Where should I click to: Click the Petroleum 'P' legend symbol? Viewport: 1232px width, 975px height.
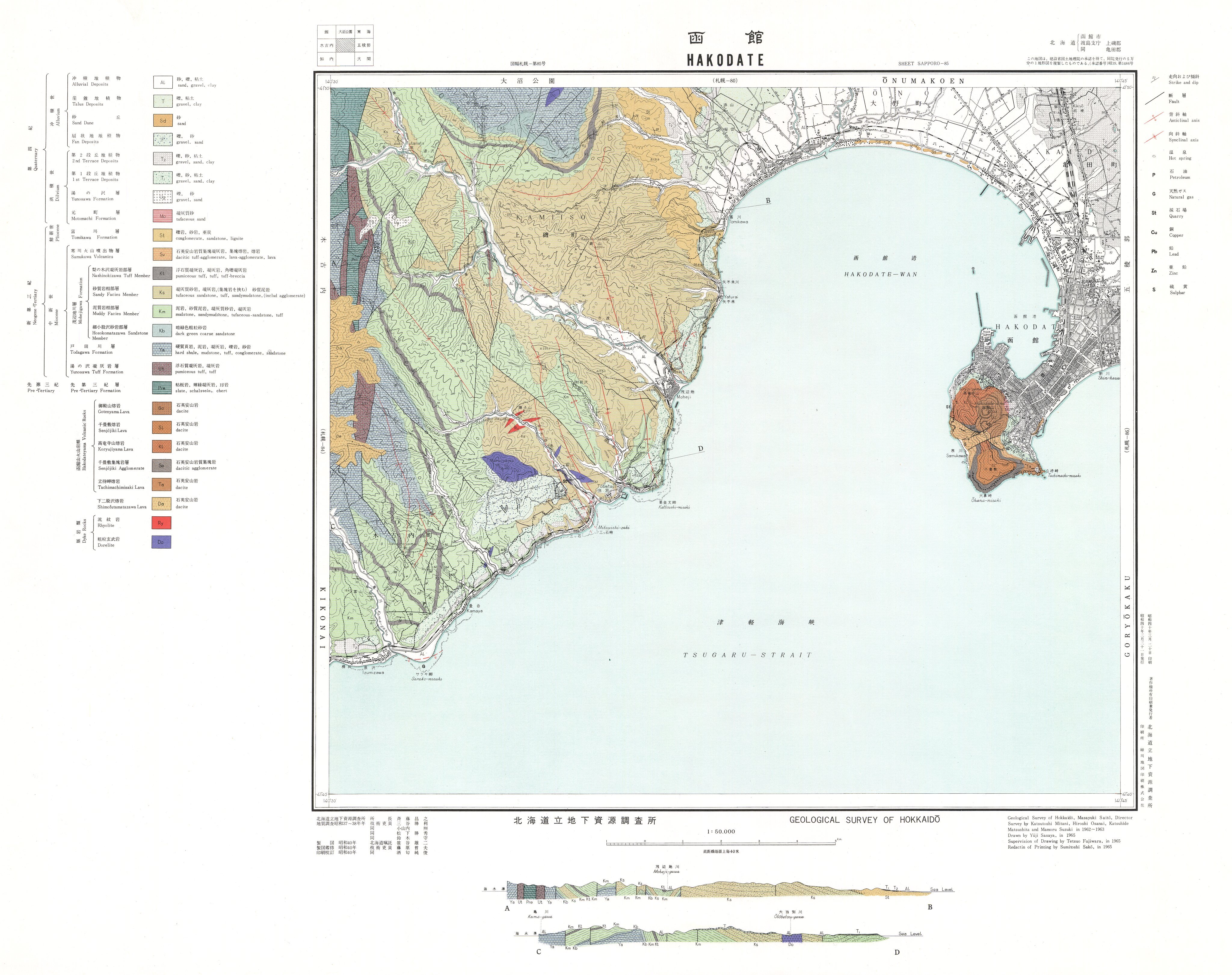point(1154,175)
